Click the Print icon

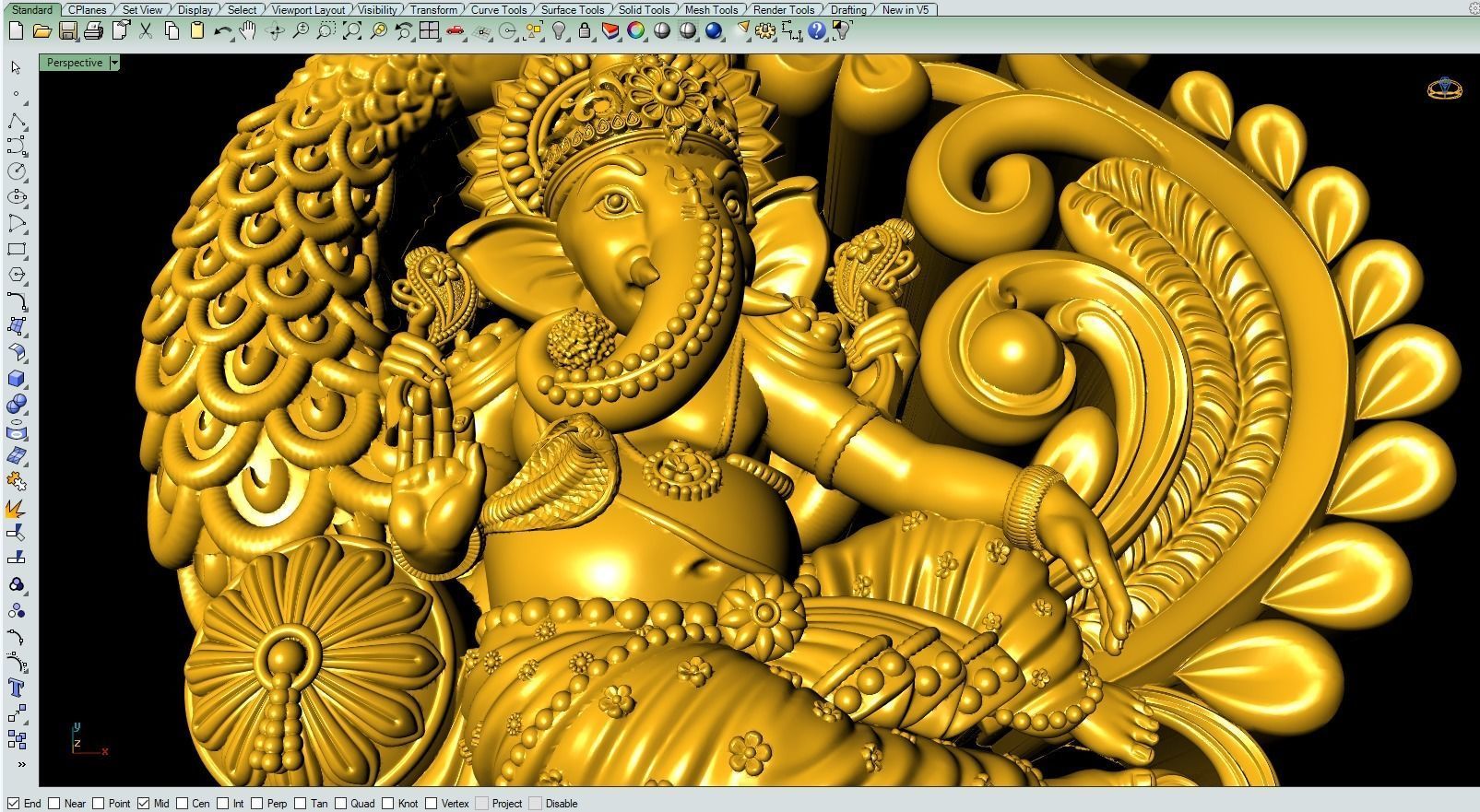coord(93,30)
